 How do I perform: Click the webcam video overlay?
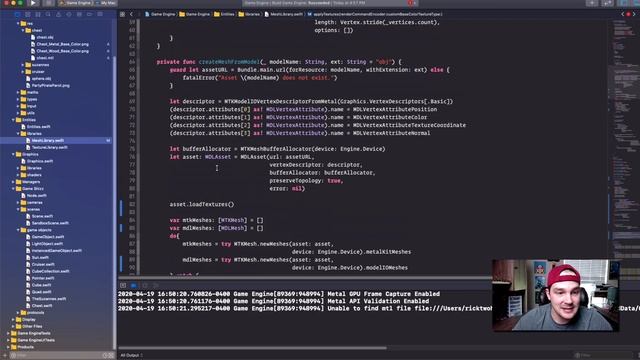click(x=556, y=295)
